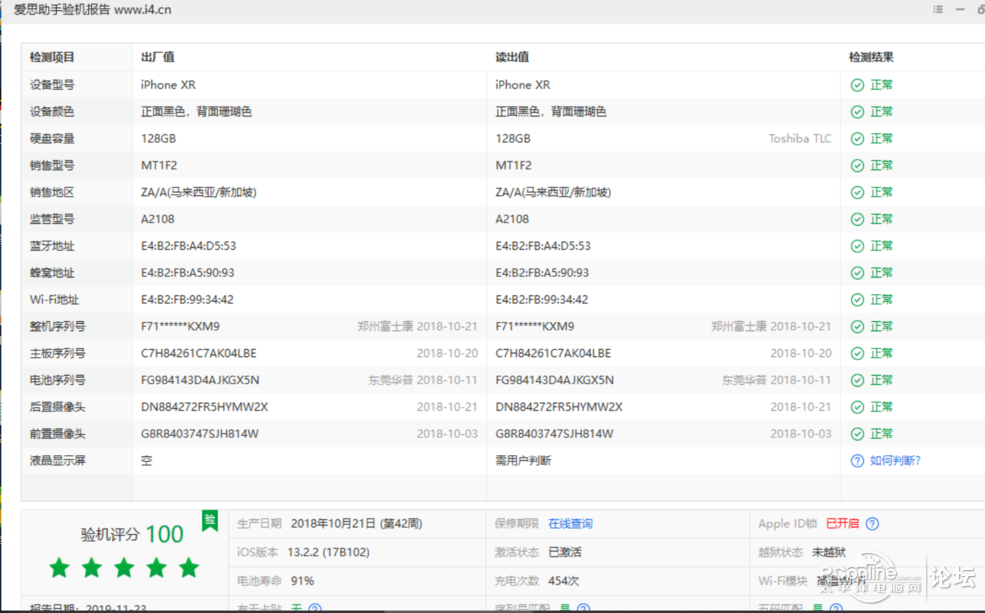Click the 激活状态 value 已激活
The height and width of the screenshot is (613, 985).
(565, 553)
